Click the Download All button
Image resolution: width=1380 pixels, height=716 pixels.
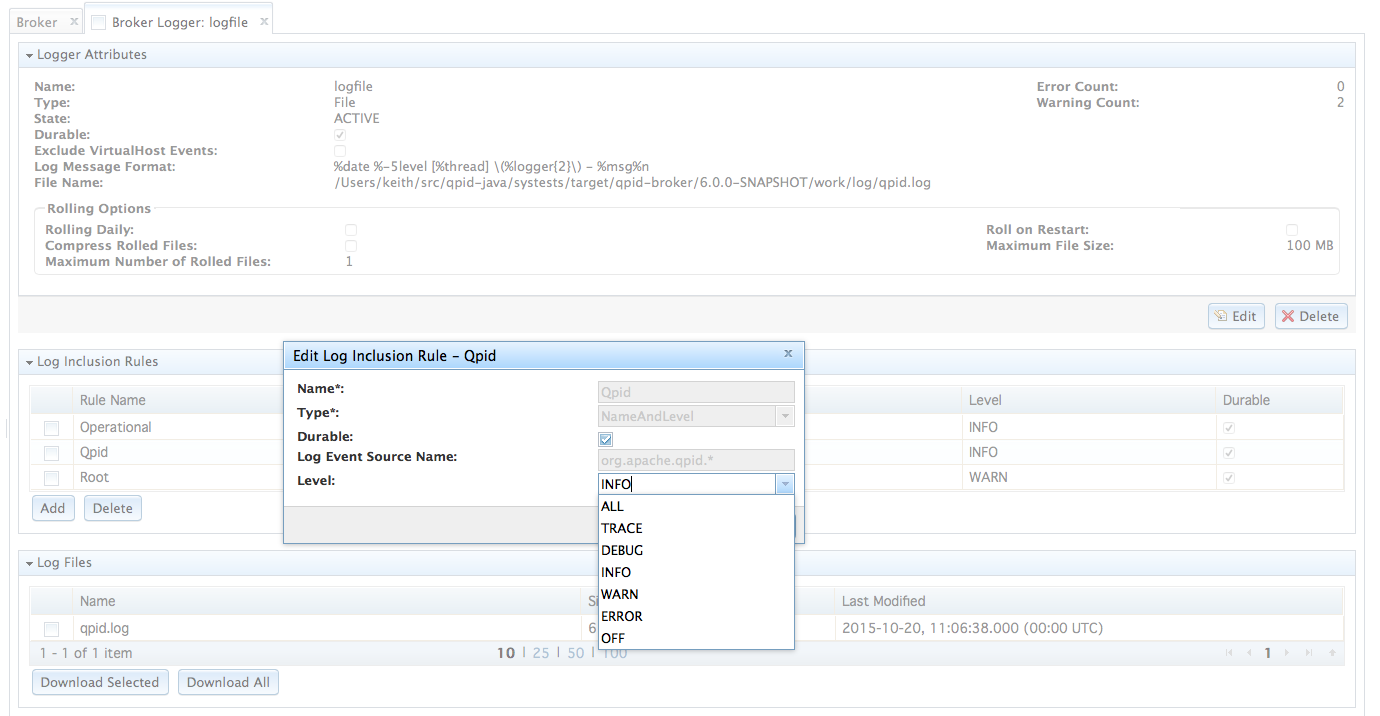tap(228, 682)
